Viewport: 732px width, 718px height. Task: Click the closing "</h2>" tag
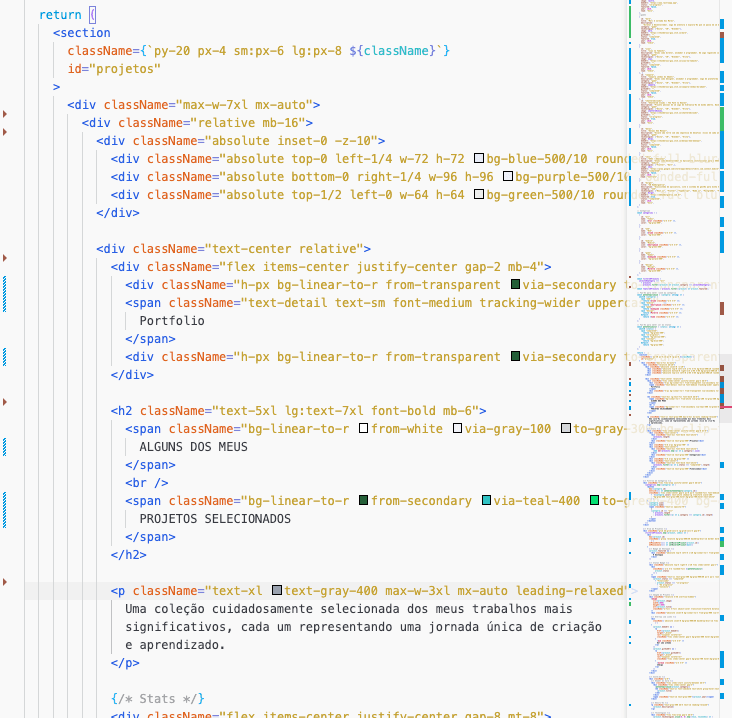[x=128, y=555]
